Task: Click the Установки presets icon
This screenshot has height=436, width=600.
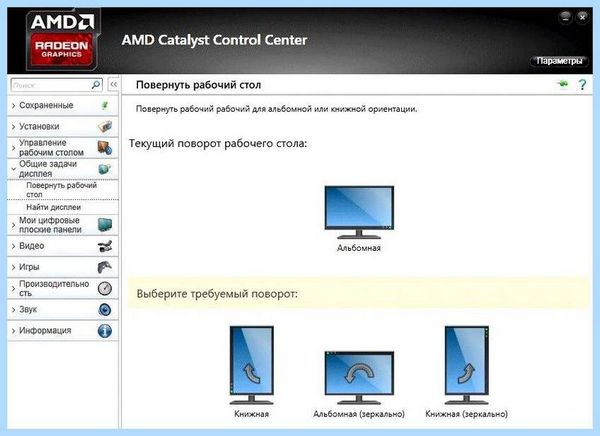Action: click(x=105, y=126)
